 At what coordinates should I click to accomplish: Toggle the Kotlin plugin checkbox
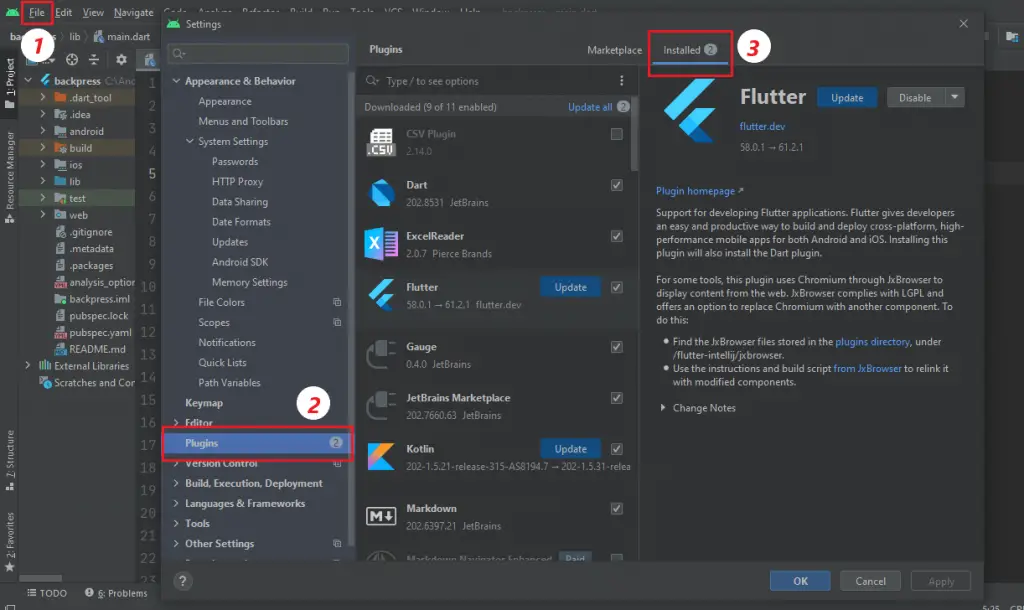616,449
